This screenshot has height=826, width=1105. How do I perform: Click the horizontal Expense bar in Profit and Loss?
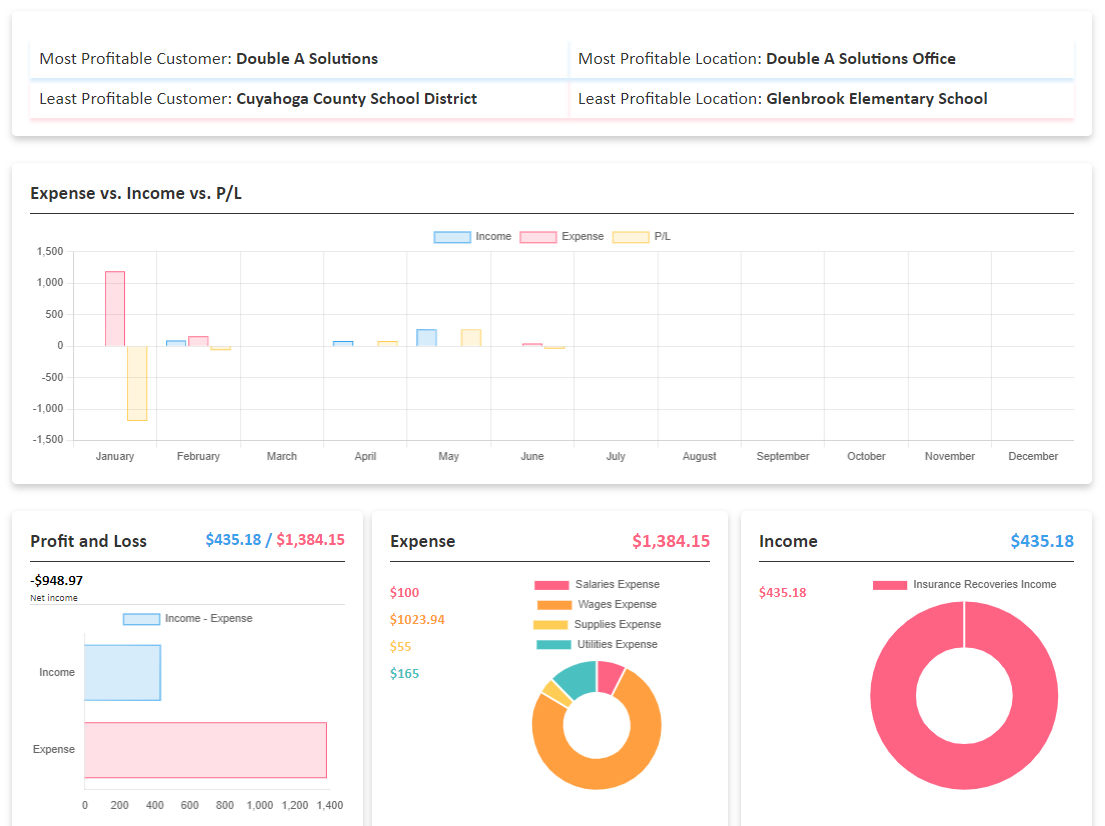click(x=205, y=749)
